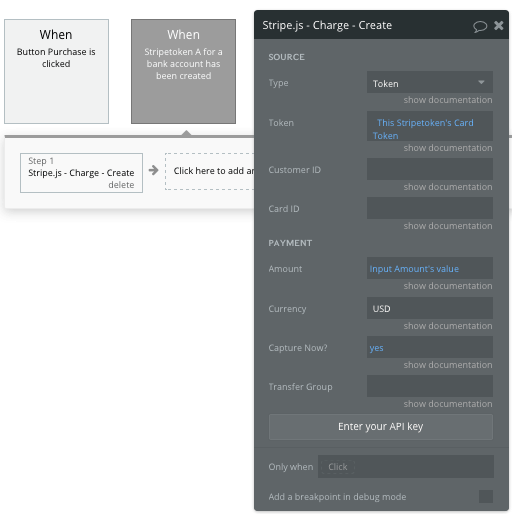Select the Stripetoken A bank account event
This screenshot has height=514, width=512.
point(183,71)
